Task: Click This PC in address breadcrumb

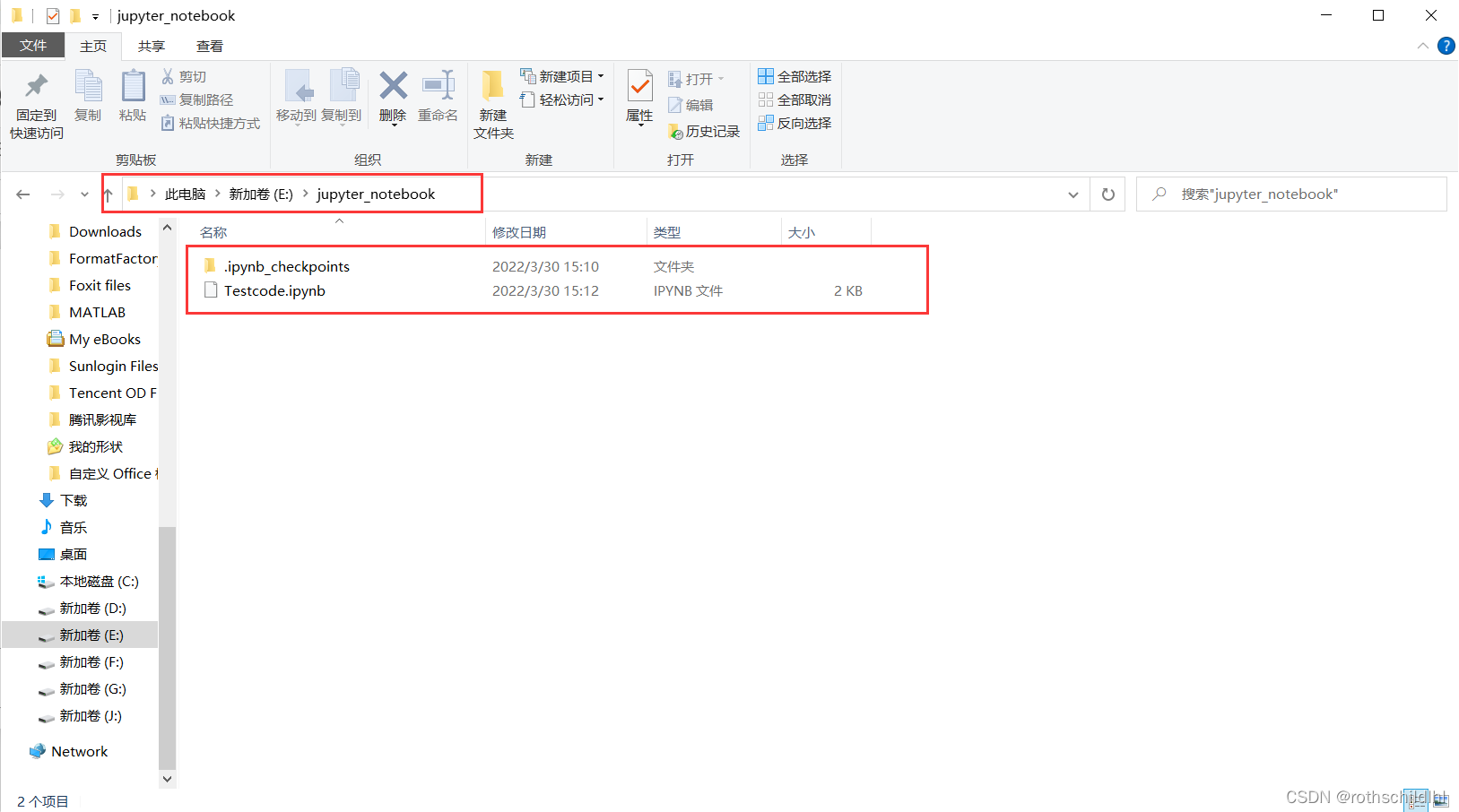Action: coord(186,194)
